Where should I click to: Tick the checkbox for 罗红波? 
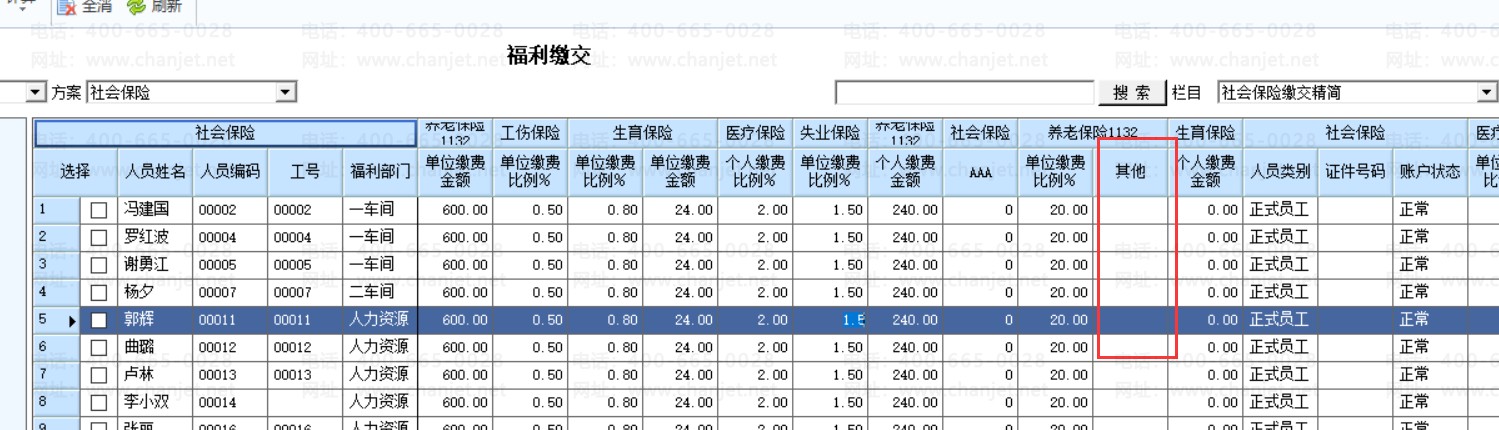point(98,238)
